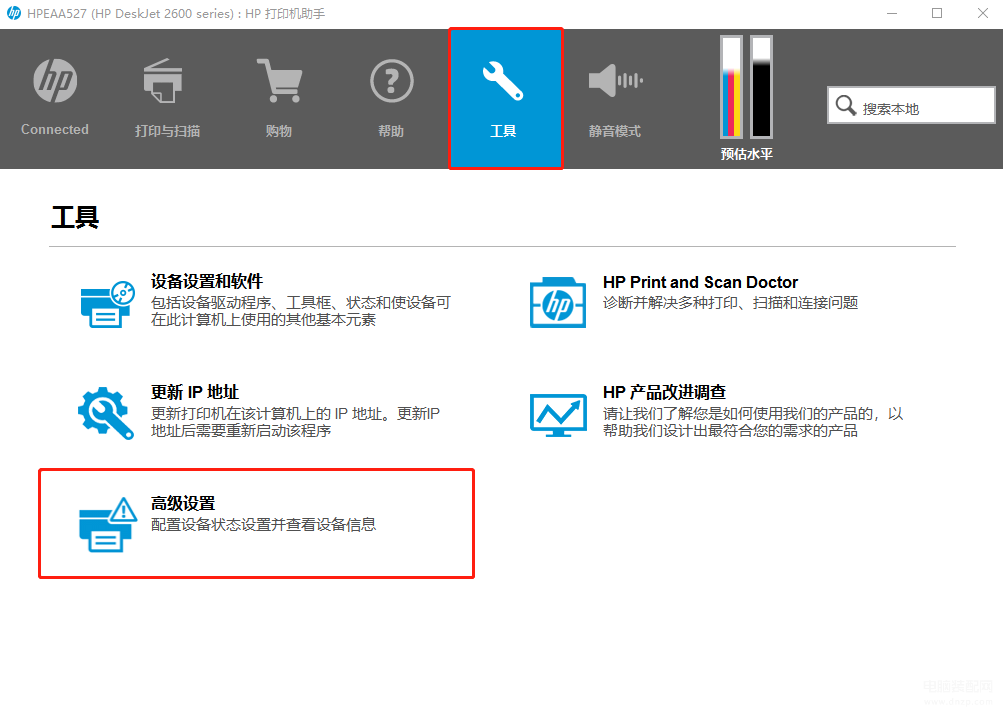
Task: Click the 诊断并解决多种打印 description text
Action: tap(731, 302)
